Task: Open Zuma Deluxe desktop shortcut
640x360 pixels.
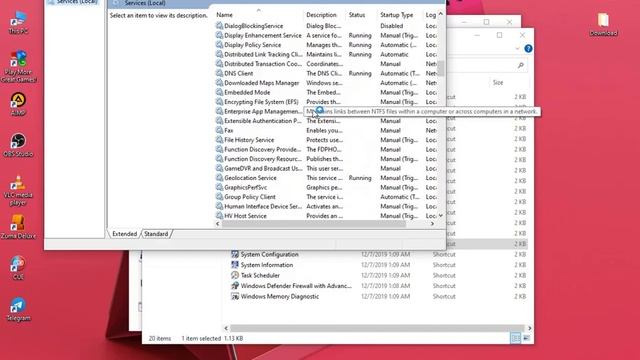Action: pyautogui.click(x=18, y=227)
